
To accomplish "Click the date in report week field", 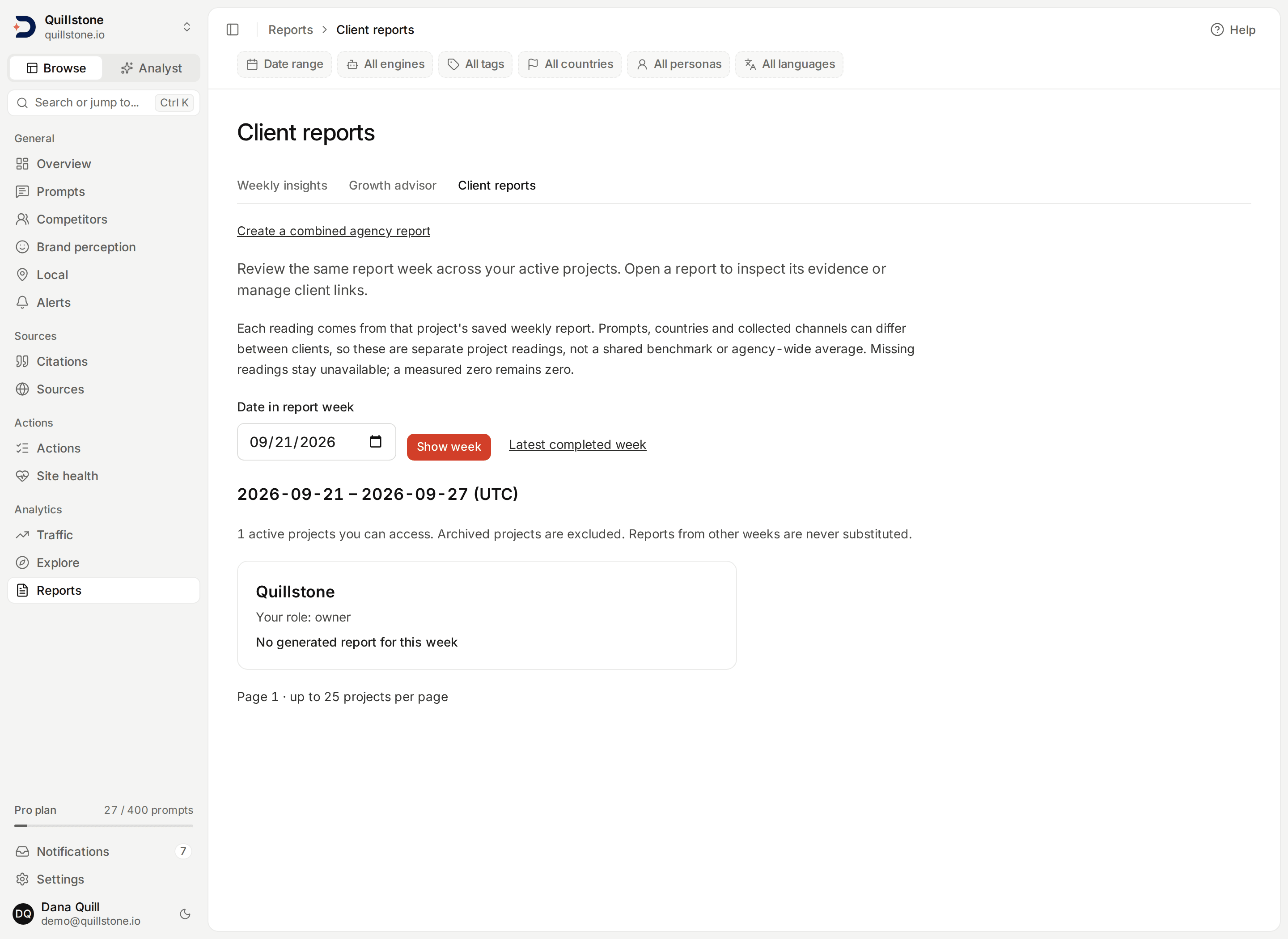I will (316, 442).
